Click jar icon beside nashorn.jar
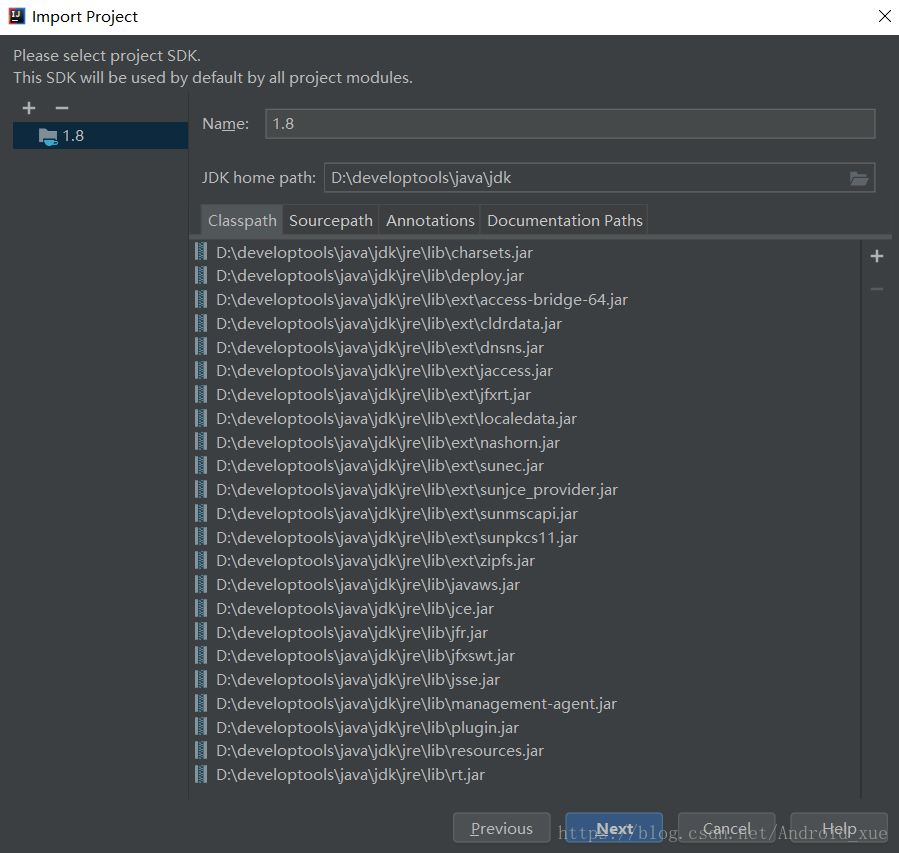The height and width of the screenshot is (853, 899). (x=201, y=442)
